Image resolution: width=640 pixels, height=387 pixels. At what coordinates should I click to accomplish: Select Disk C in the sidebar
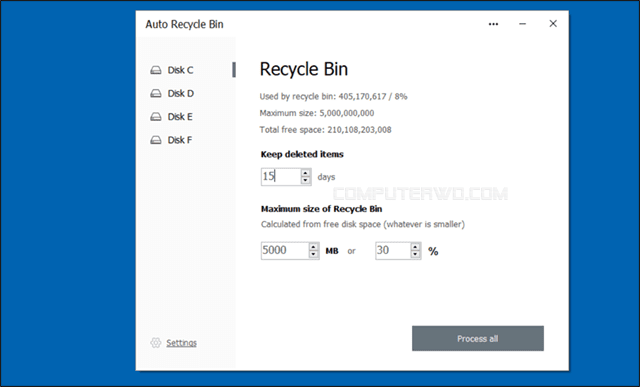coord(172,70)
